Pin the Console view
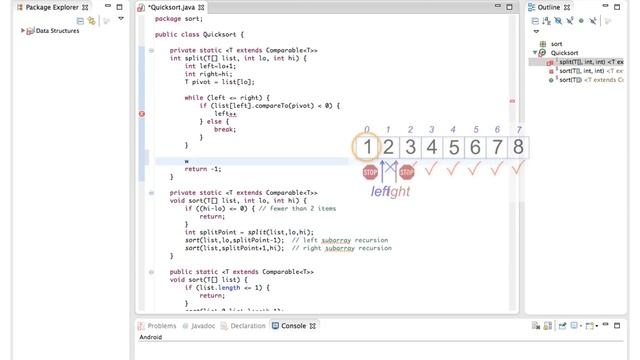640x360 pixels. click(562, 326)
